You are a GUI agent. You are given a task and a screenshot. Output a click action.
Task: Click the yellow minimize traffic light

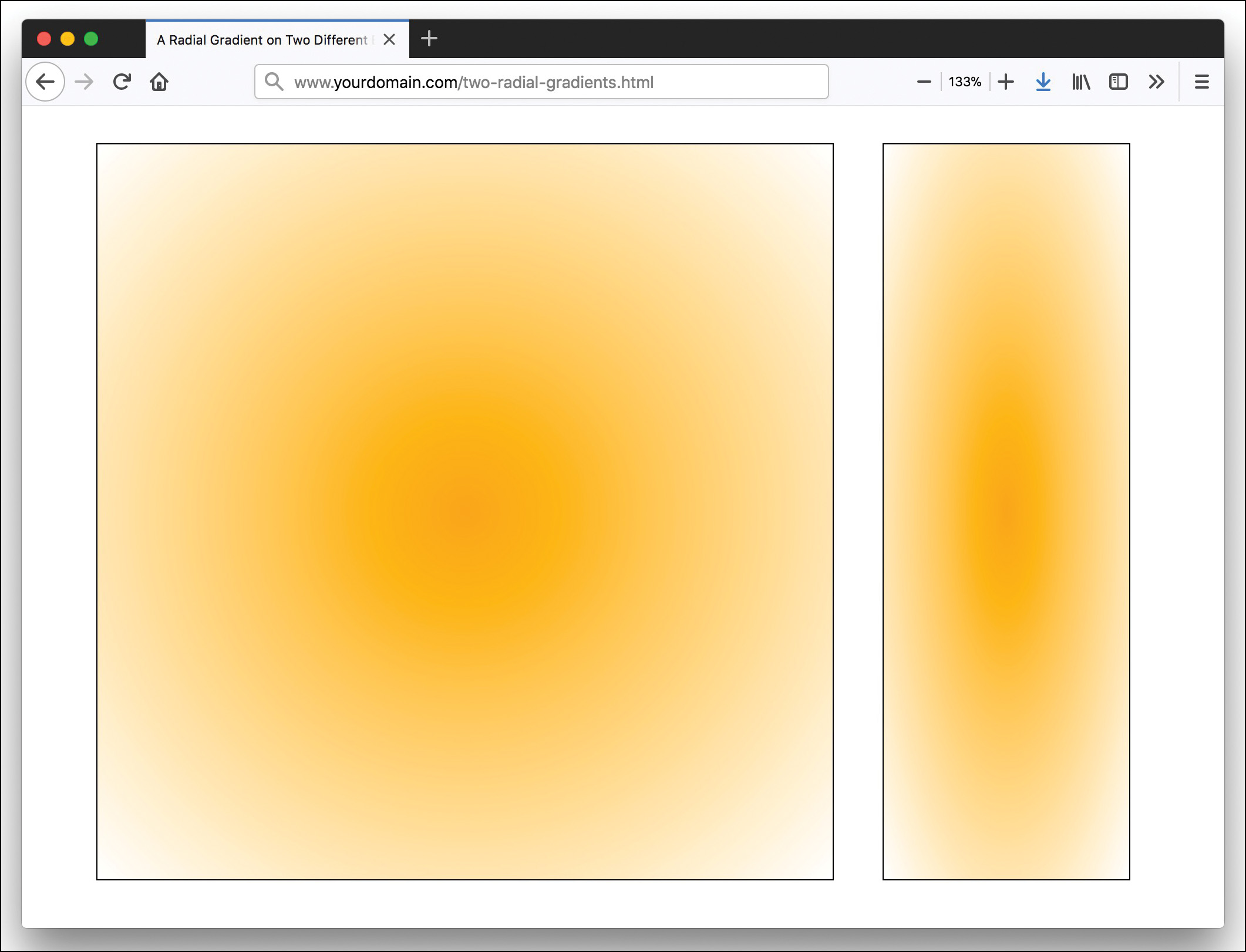68,39
